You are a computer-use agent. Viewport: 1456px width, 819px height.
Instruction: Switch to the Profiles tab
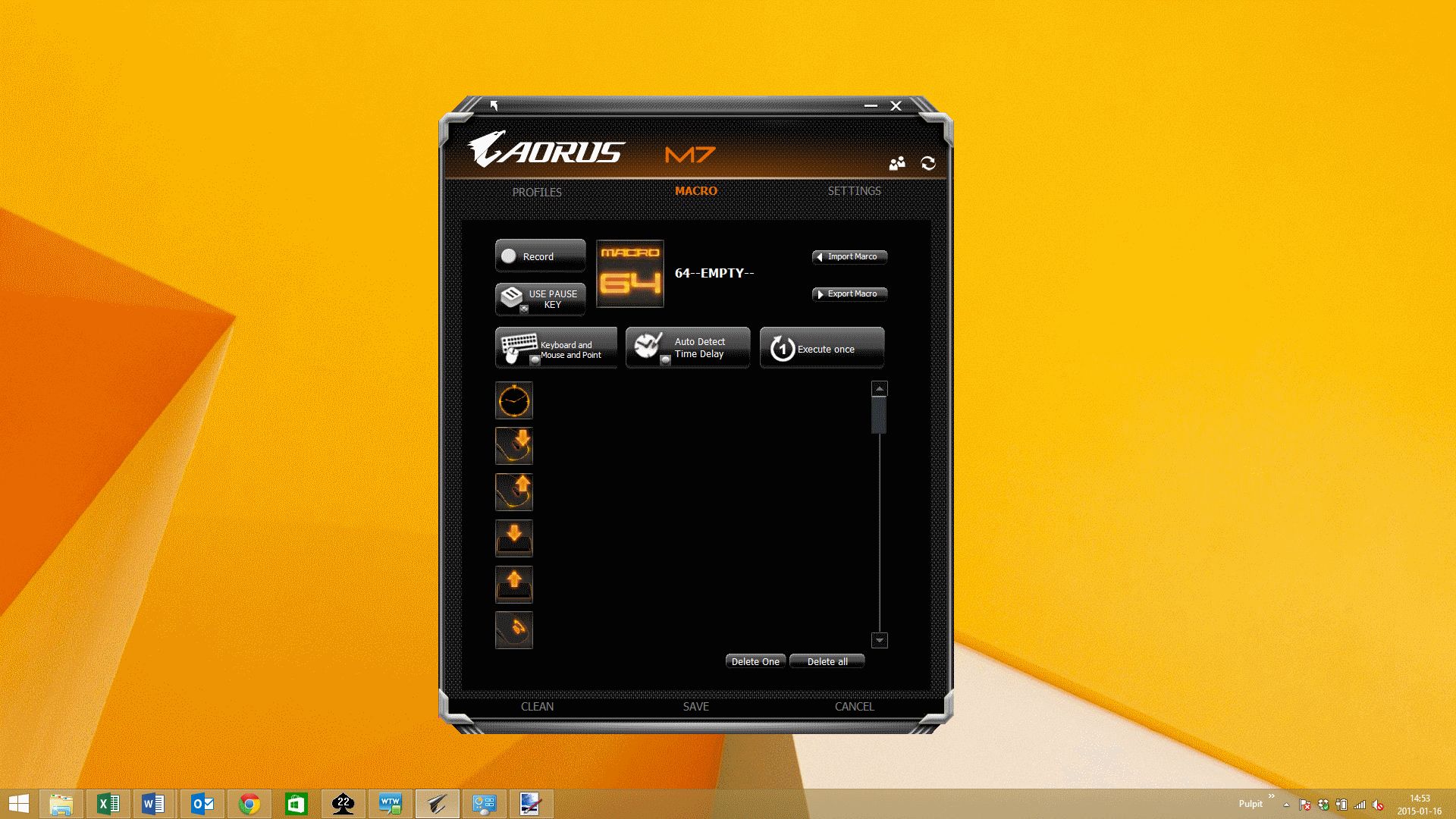(x=537, y=192)
